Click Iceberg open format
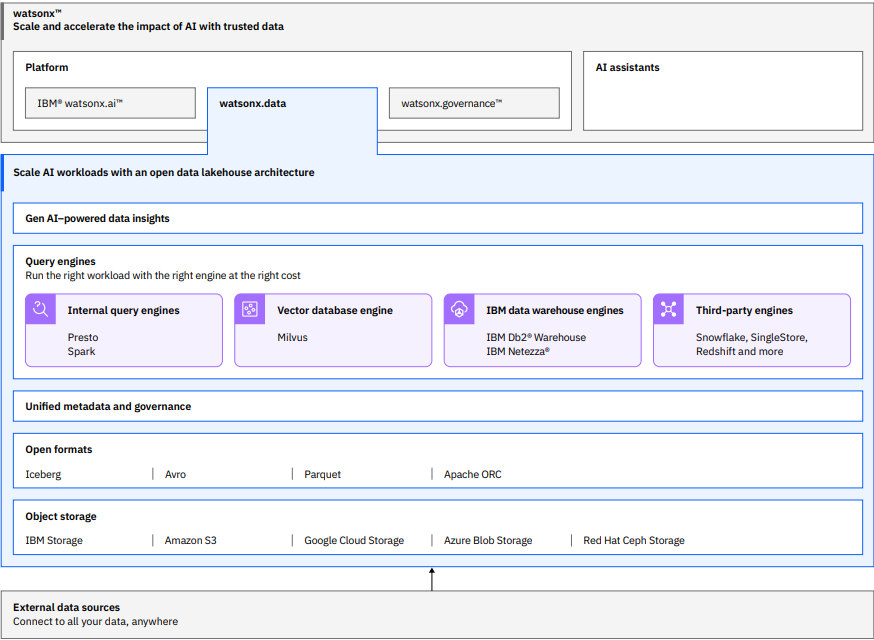The height and width of the screenshot is (640, 874). click(43, 474)
